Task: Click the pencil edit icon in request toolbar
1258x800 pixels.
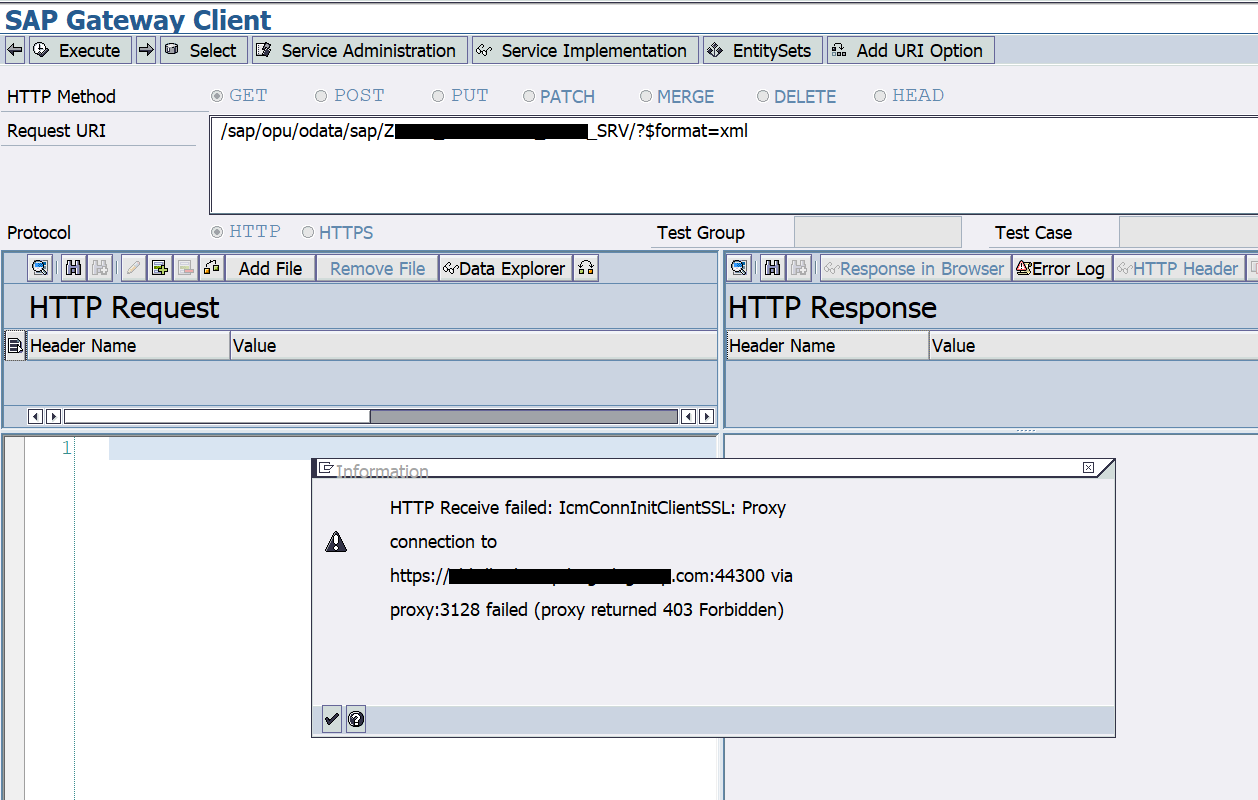Action: [x=133, y=268]
